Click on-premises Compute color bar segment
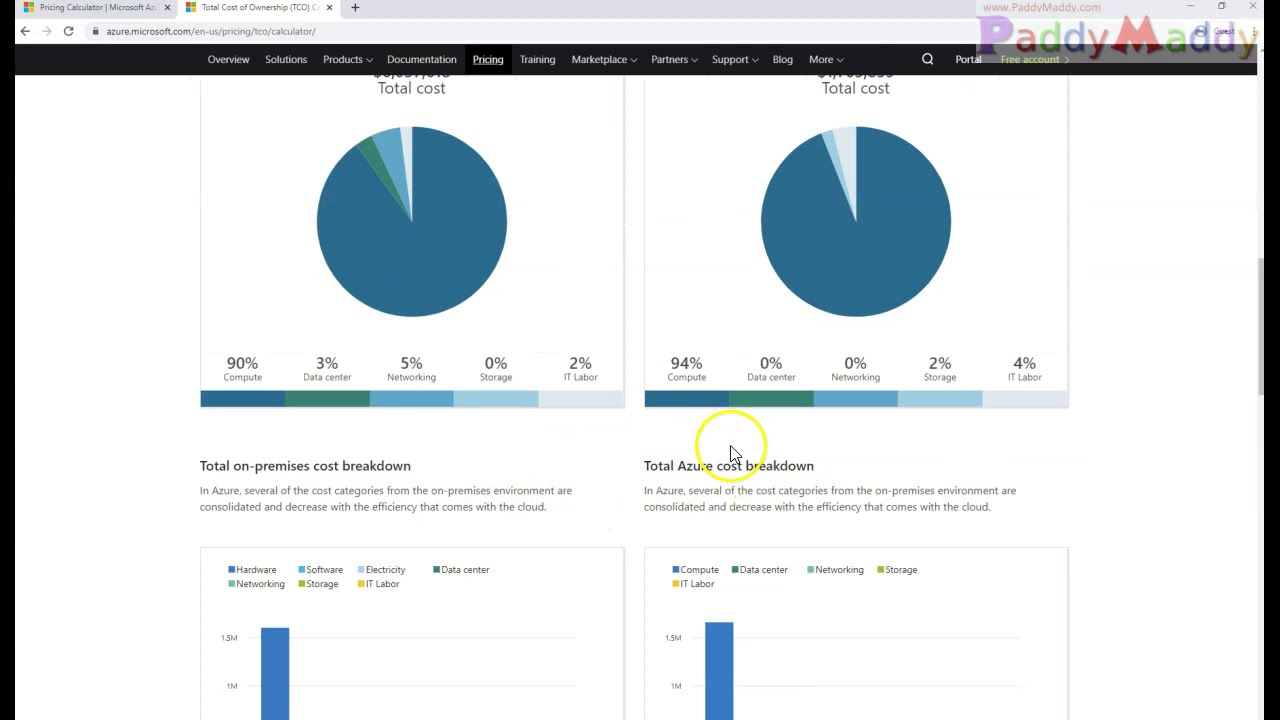This screenshot has width=1280, height=720. pos(242,399)
